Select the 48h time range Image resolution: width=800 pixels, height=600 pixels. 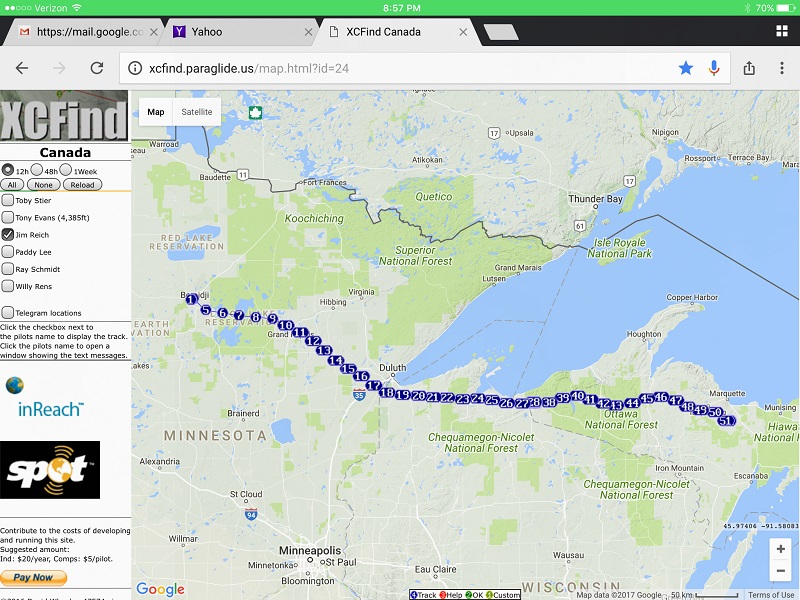point(37,169)
